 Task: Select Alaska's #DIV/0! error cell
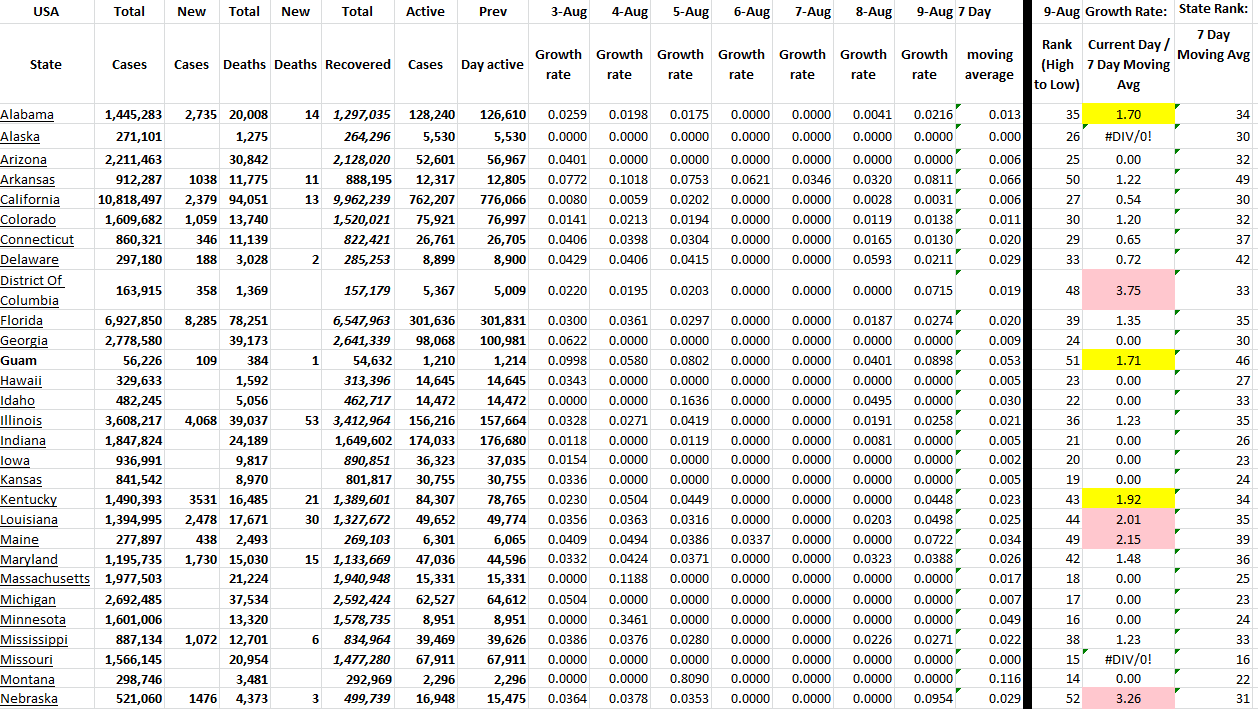click(x=1128, y=136)
